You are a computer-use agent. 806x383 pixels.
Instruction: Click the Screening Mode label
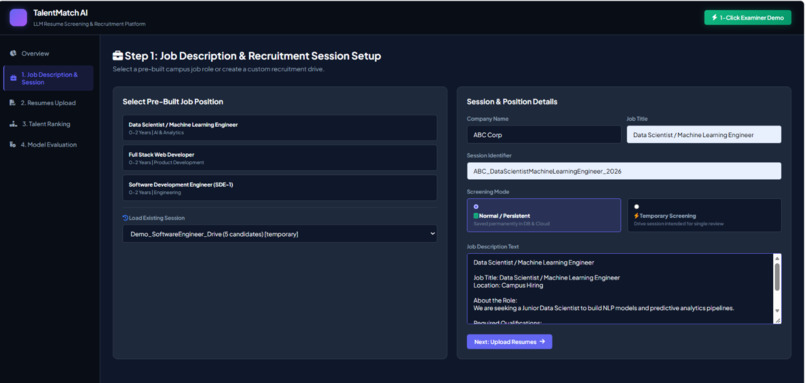488,192
